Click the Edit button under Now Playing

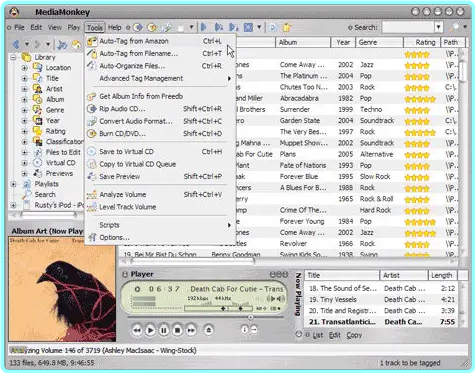click(334, 335)
